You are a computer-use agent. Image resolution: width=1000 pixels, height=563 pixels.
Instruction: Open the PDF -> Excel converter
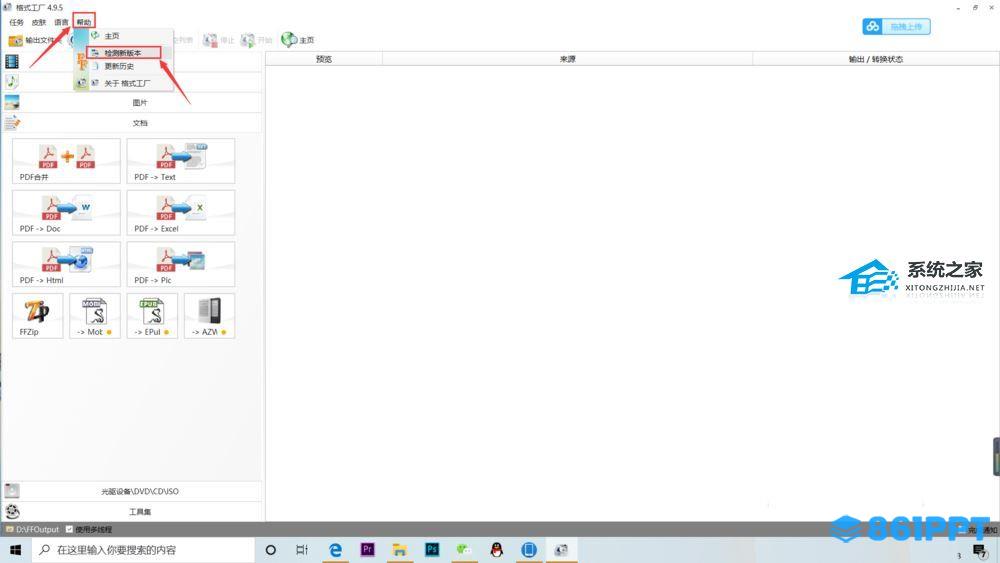pyautogui.click(x=180, y=212)
